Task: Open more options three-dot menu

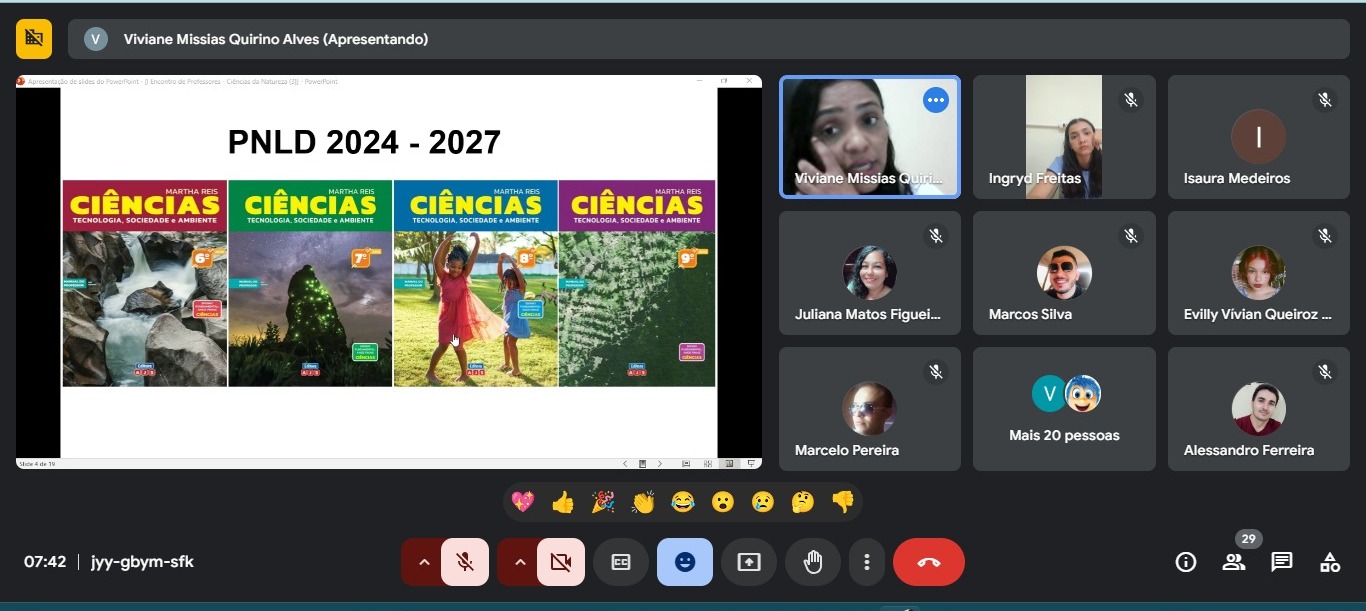Action: tap(867, 562)
